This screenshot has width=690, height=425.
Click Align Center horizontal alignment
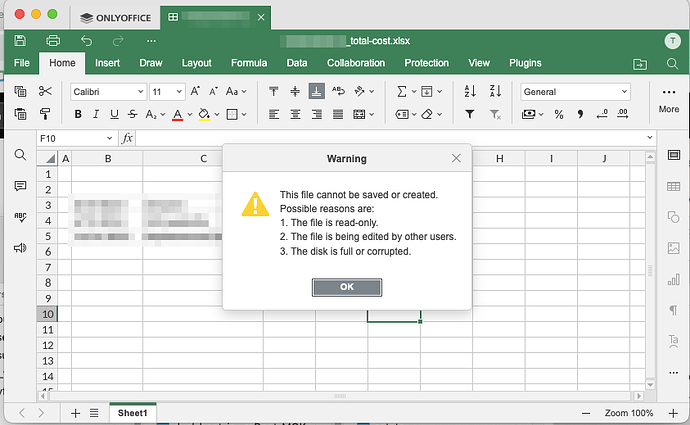[x=295, y=114]
